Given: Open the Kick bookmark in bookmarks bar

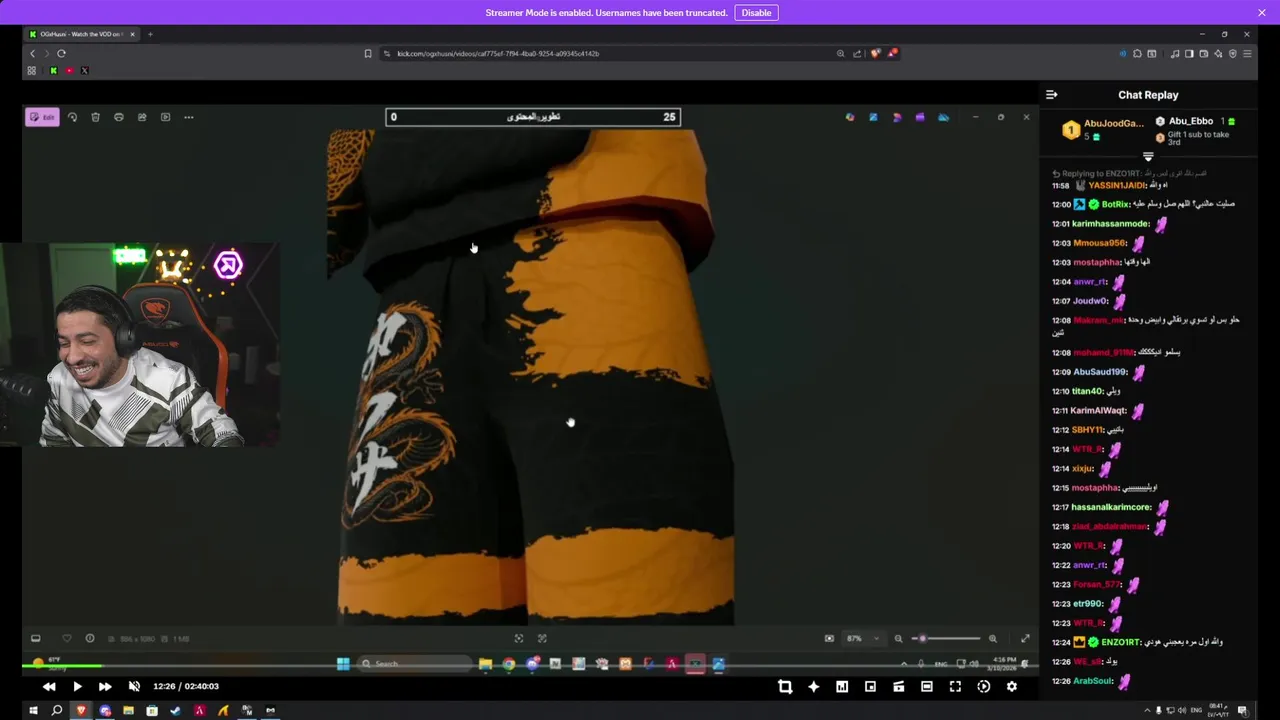Looking at the screenshot, I should [x=53, y=71].
